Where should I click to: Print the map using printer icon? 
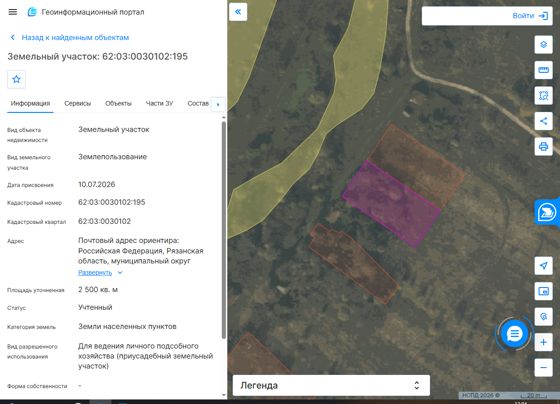coord(543,146)
